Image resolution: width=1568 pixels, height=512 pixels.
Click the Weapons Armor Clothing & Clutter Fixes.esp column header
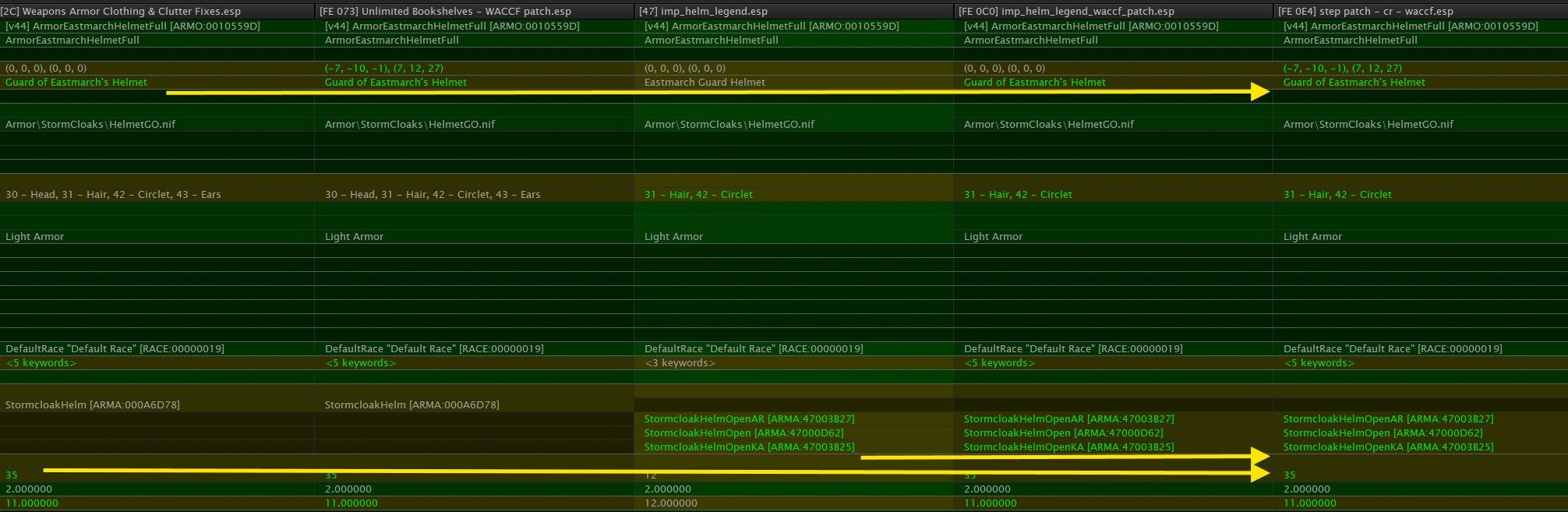121,12
